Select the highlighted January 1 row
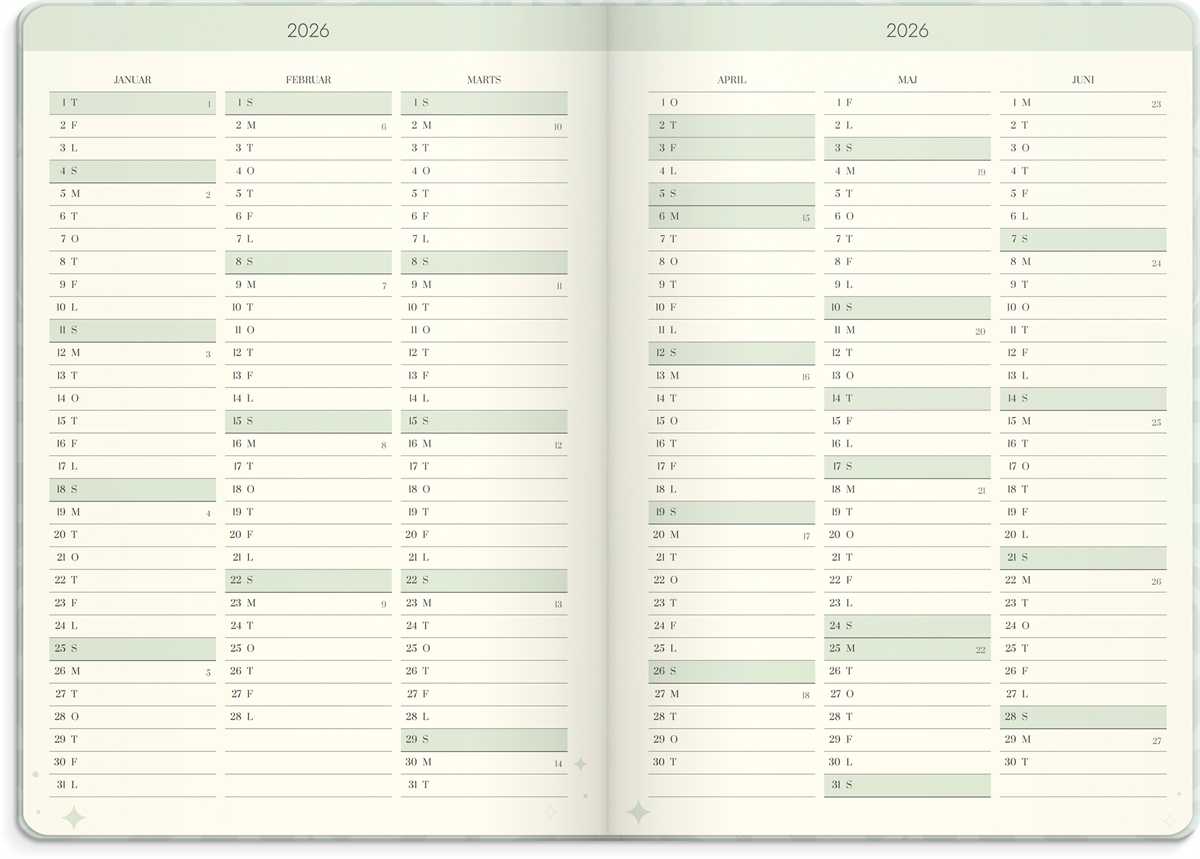This screenshot has height=859, width=1200. pos(133,103)
